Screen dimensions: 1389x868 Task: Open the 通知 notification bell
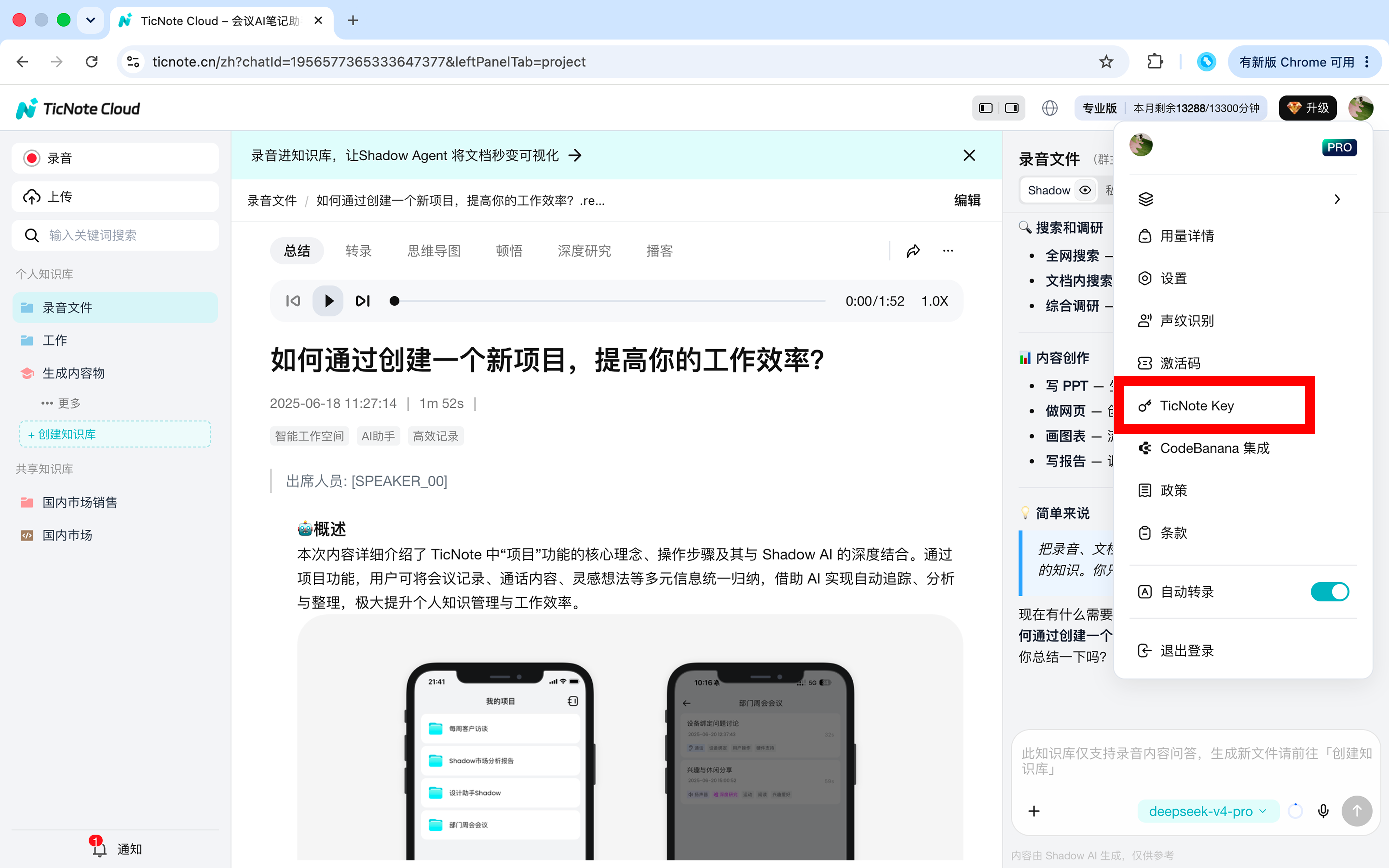tap(116, 848)
